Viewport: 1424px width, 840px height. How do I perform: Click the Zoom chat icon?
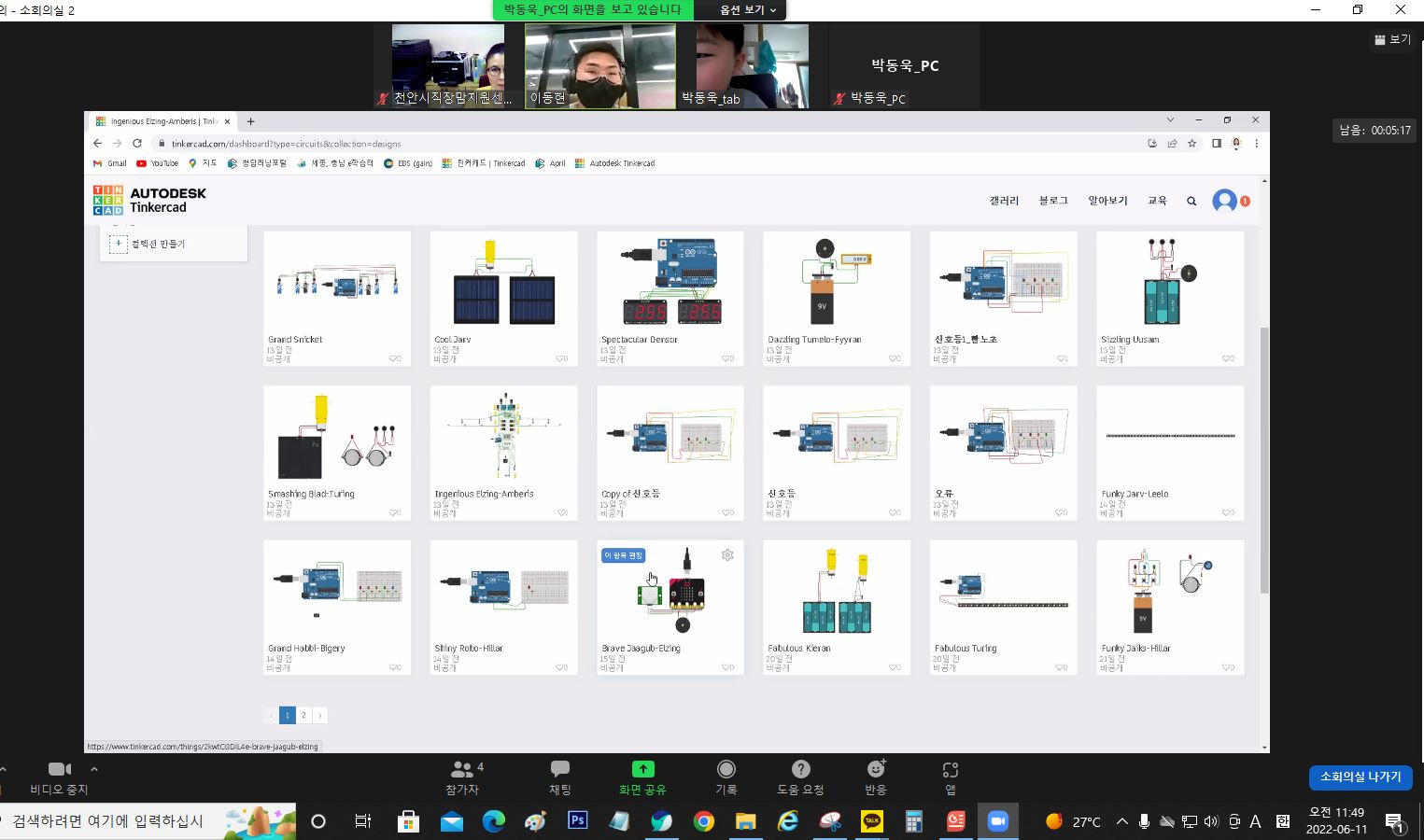[x=560, y=770]
